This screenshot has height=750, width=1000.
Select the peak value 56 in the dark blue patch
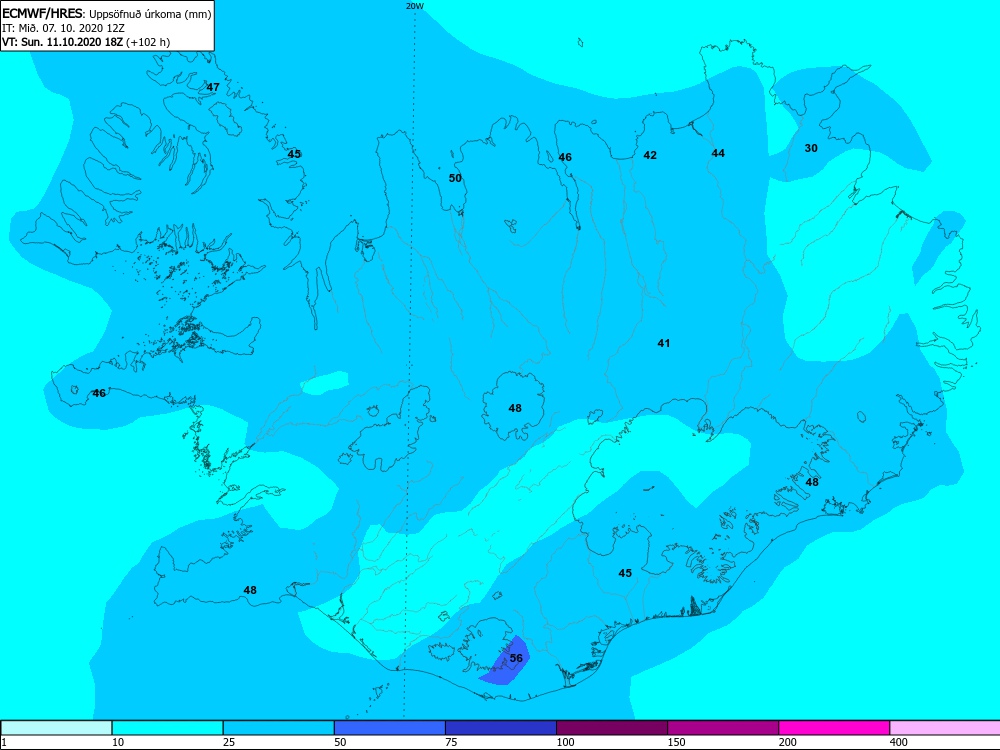click(x=516, y=658)
